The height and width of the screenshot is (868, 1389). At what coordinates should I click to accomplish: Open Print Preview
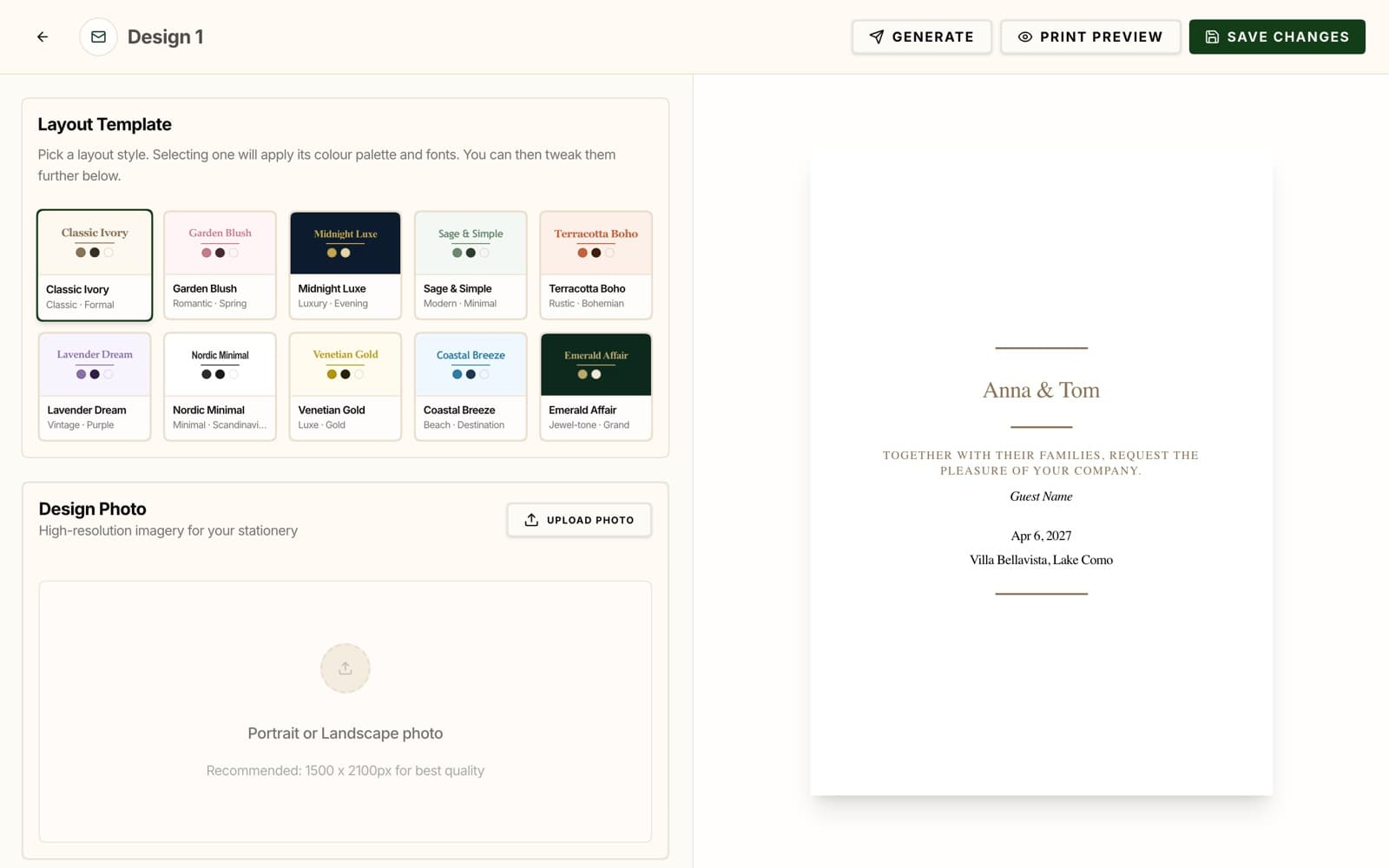tap(1090, 36)
